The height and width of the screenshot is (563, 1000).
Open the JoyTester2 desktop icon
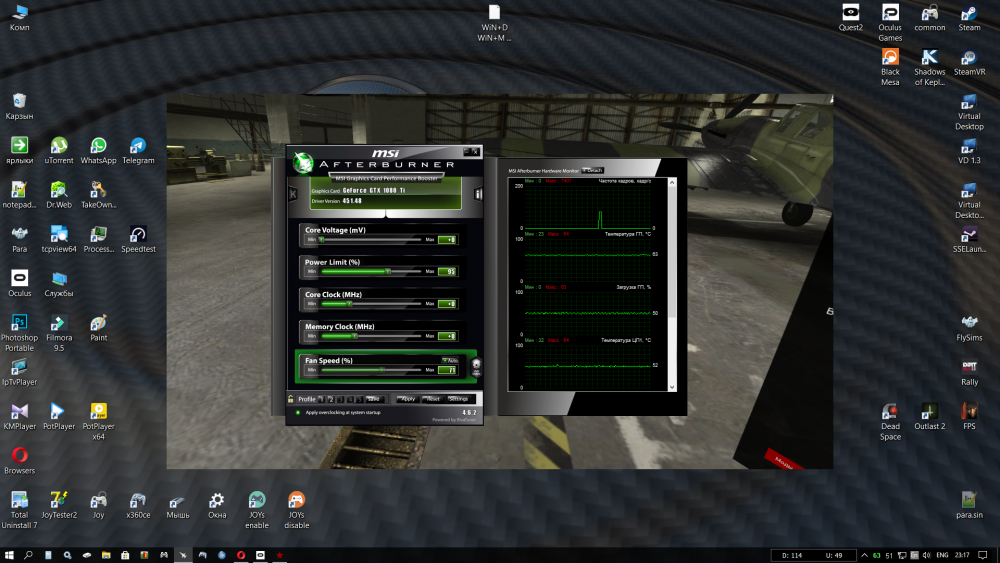pyautogui.click(x=59, y=506)
